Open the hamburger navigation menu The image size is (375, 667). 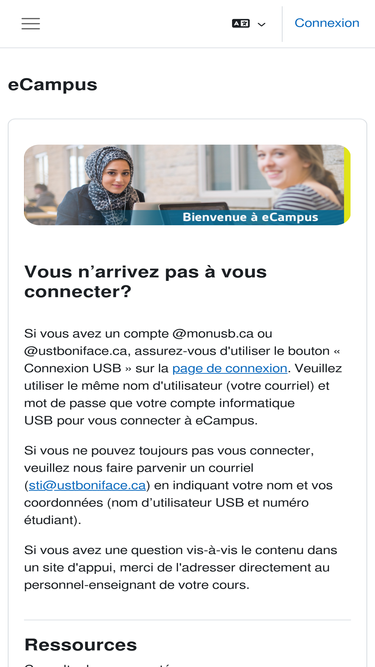[x=31, y=23]
